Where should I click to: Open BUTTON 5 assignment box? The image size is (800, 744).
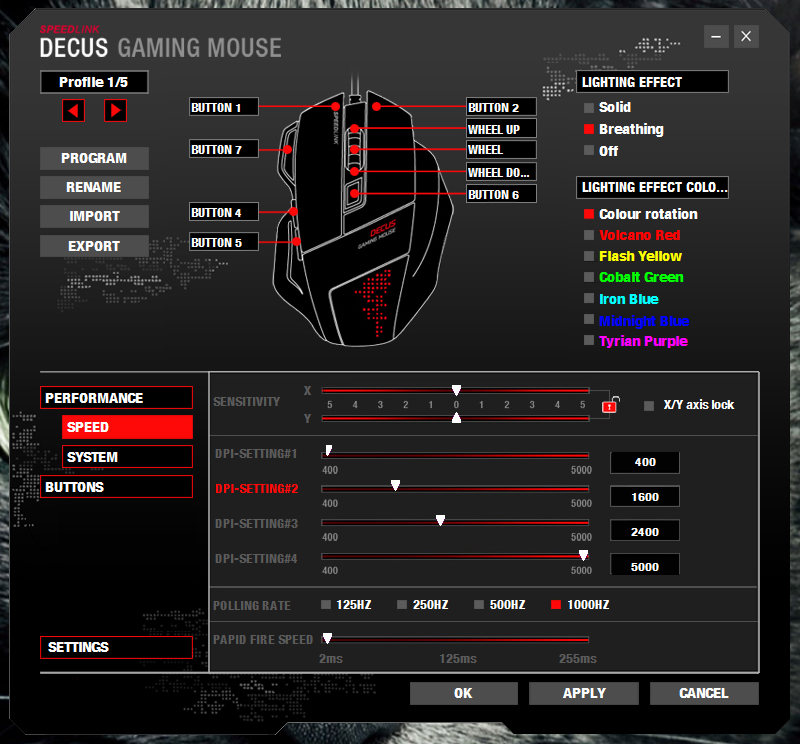point(224,242)
